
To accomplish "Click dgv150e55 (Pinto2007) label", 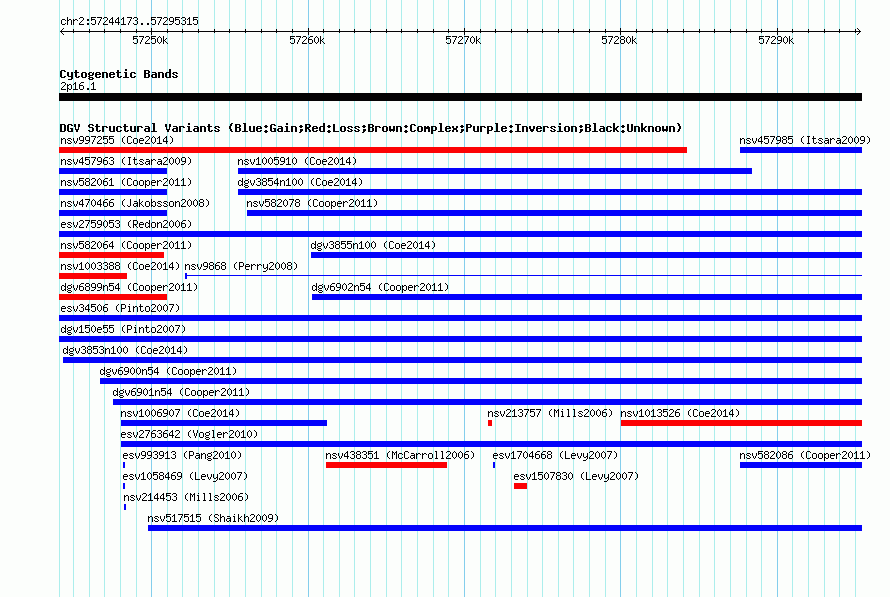I will tap(123, 329).
